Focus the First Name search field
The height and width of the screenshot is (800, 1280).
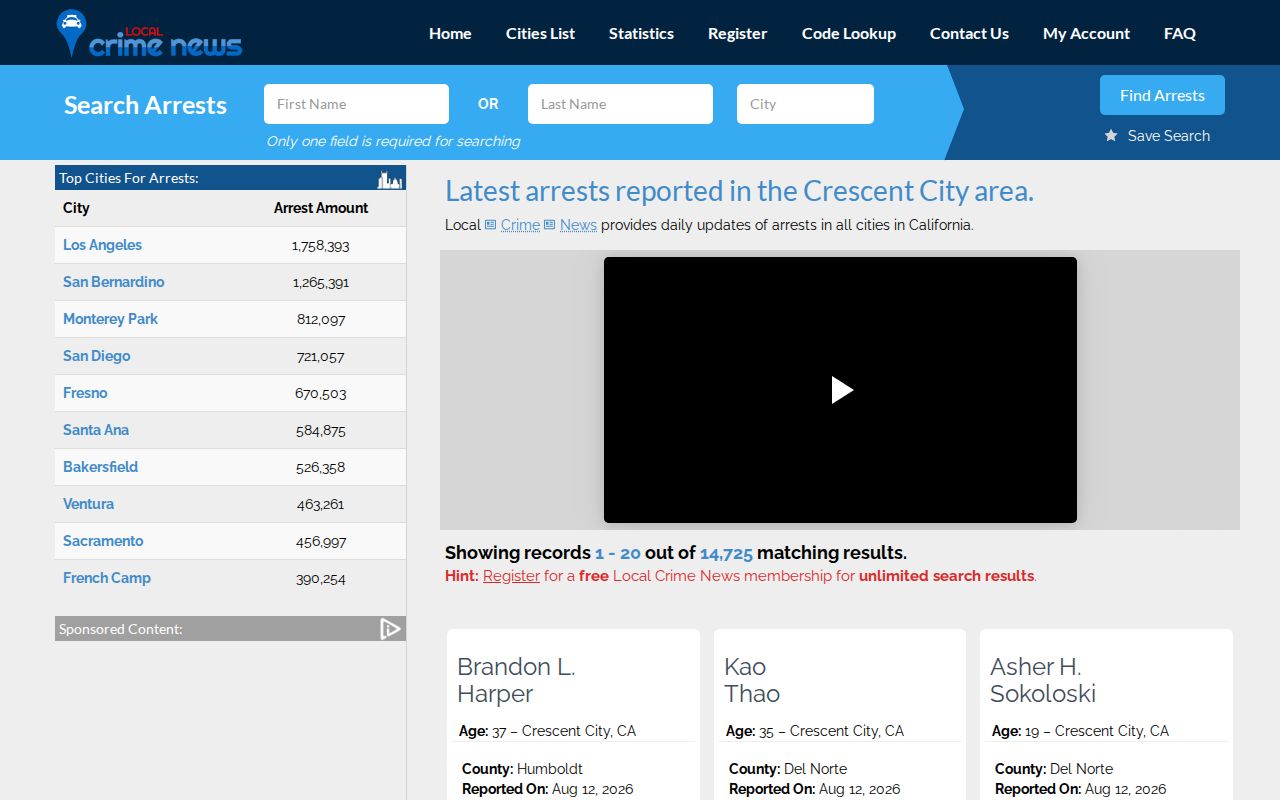tap(356, 104)
